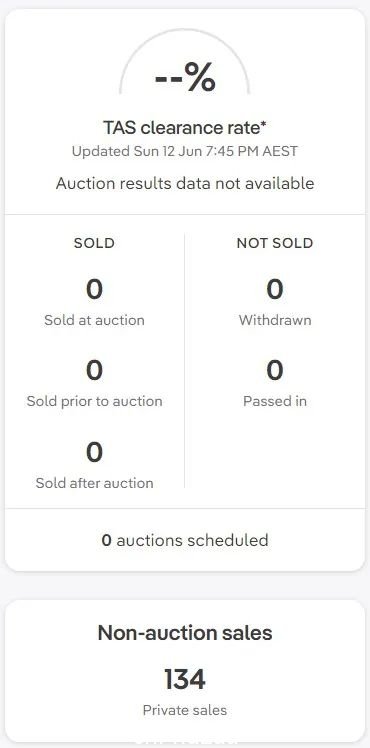Click the Sold at auction count
Viewport: 370px width, 748px height.
point(94,290)
